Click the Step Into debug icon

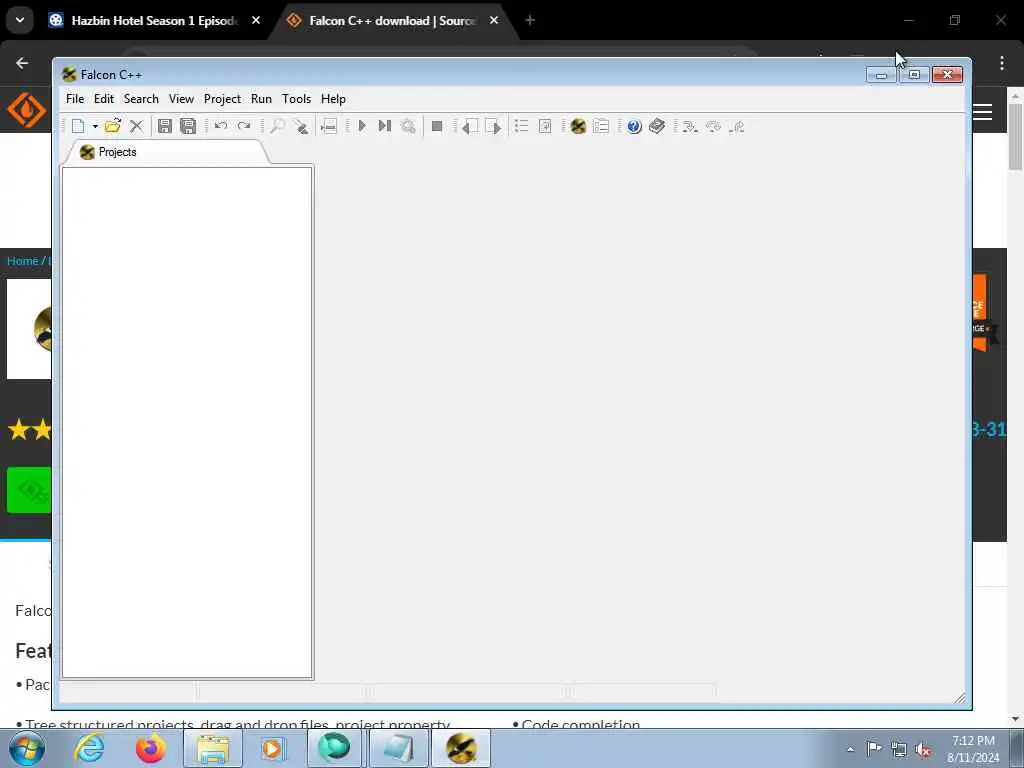[x=690, y=126]
